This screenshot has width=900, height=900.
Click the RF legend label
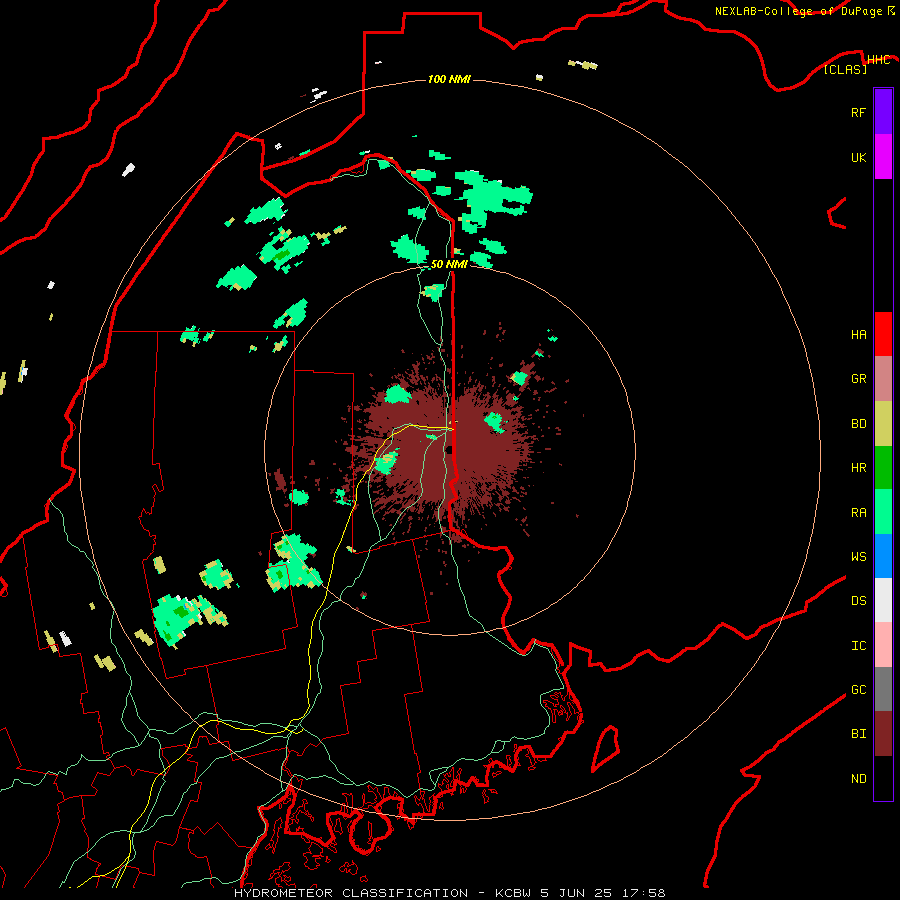(x=858, y=112)
